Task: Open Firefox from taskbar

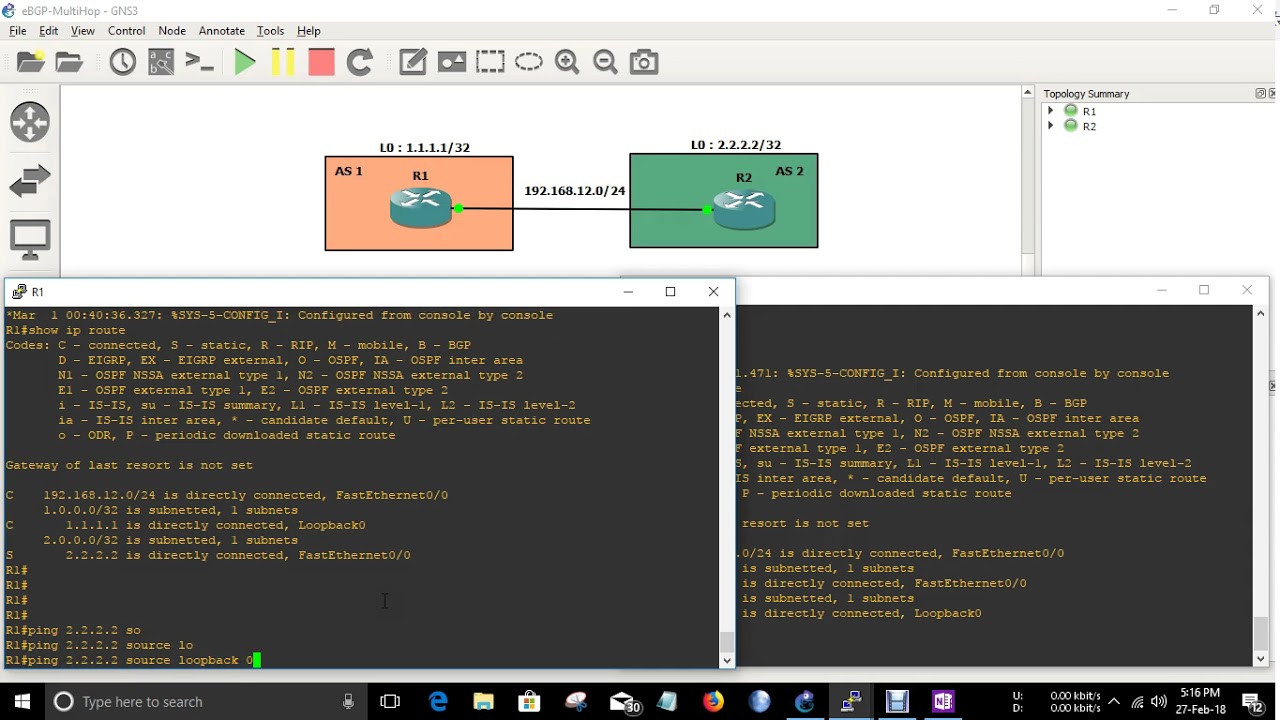Action: click(713, 701)
